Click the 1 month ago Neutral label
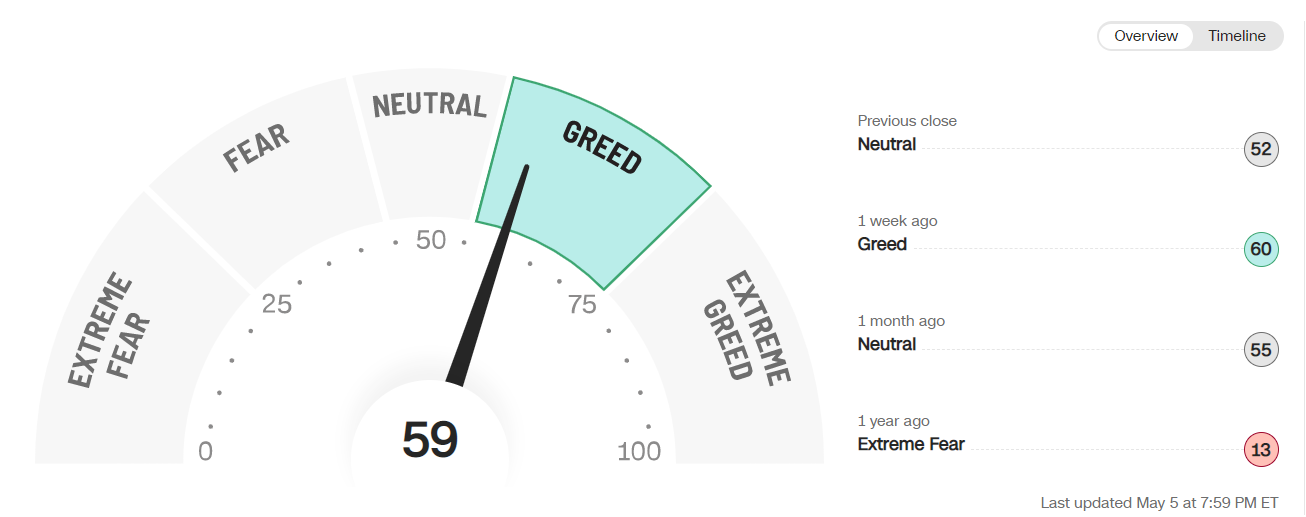 click(x=887, y=344)
